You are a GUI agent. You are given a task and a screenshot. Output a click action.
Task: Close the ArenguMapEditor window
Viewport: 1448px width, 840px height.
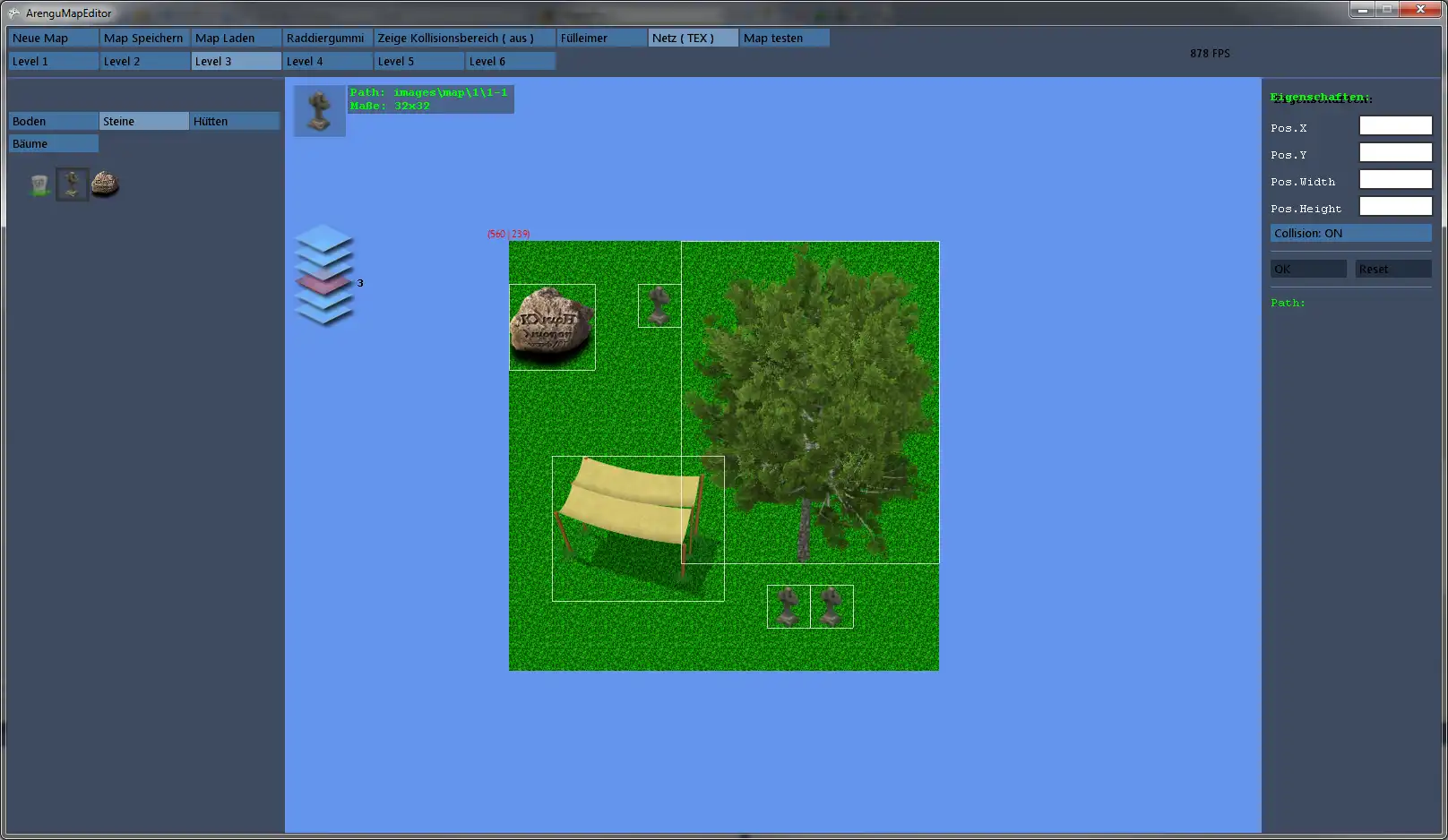1420,9
